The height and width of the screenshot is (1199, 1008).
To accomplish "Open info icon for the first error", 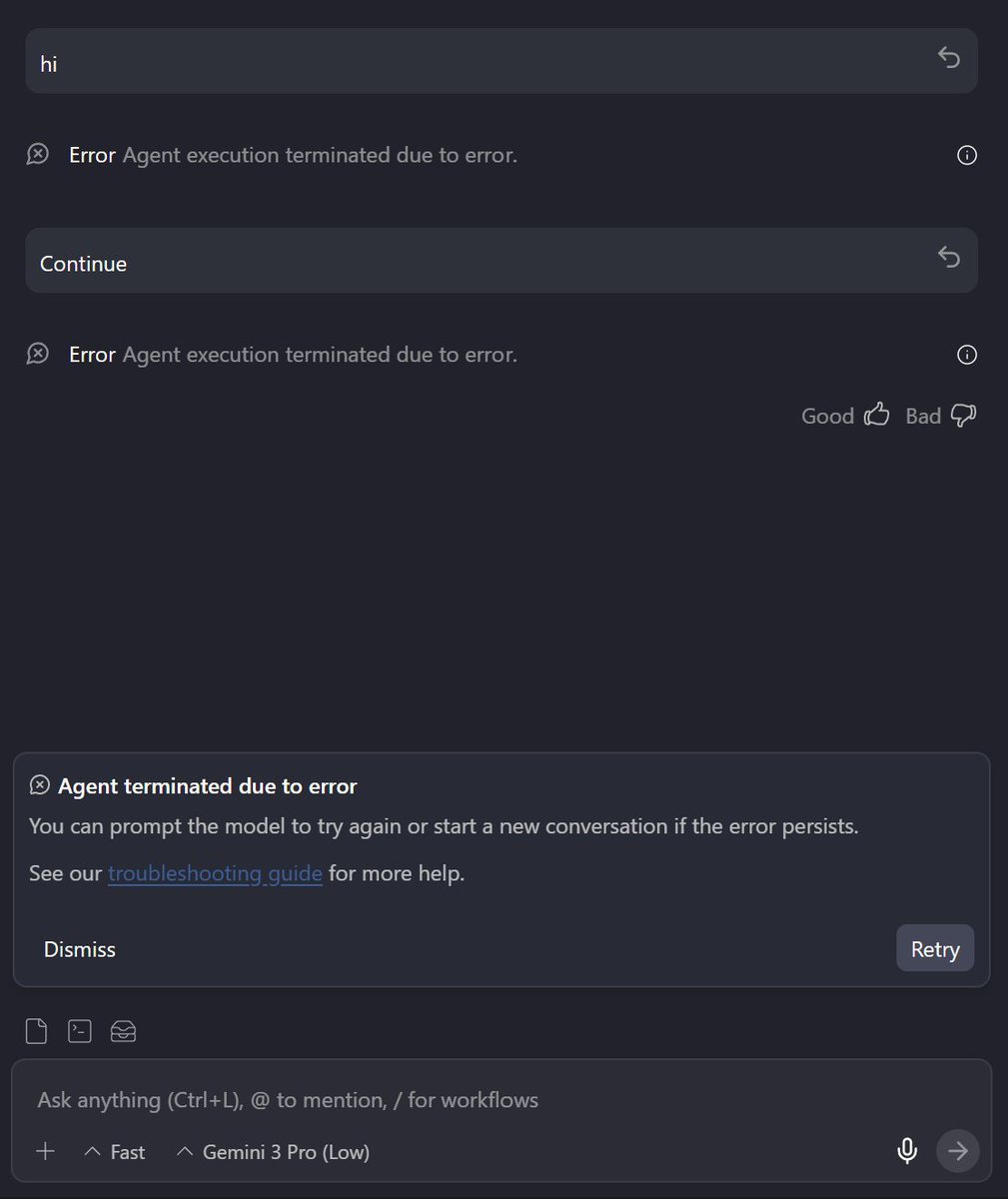I will (x=967, y=155).
